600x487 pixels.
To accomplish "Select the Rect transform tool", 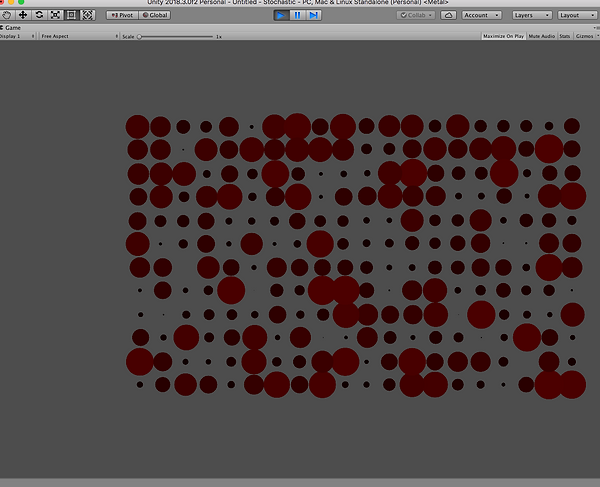I will coord(71,15).
